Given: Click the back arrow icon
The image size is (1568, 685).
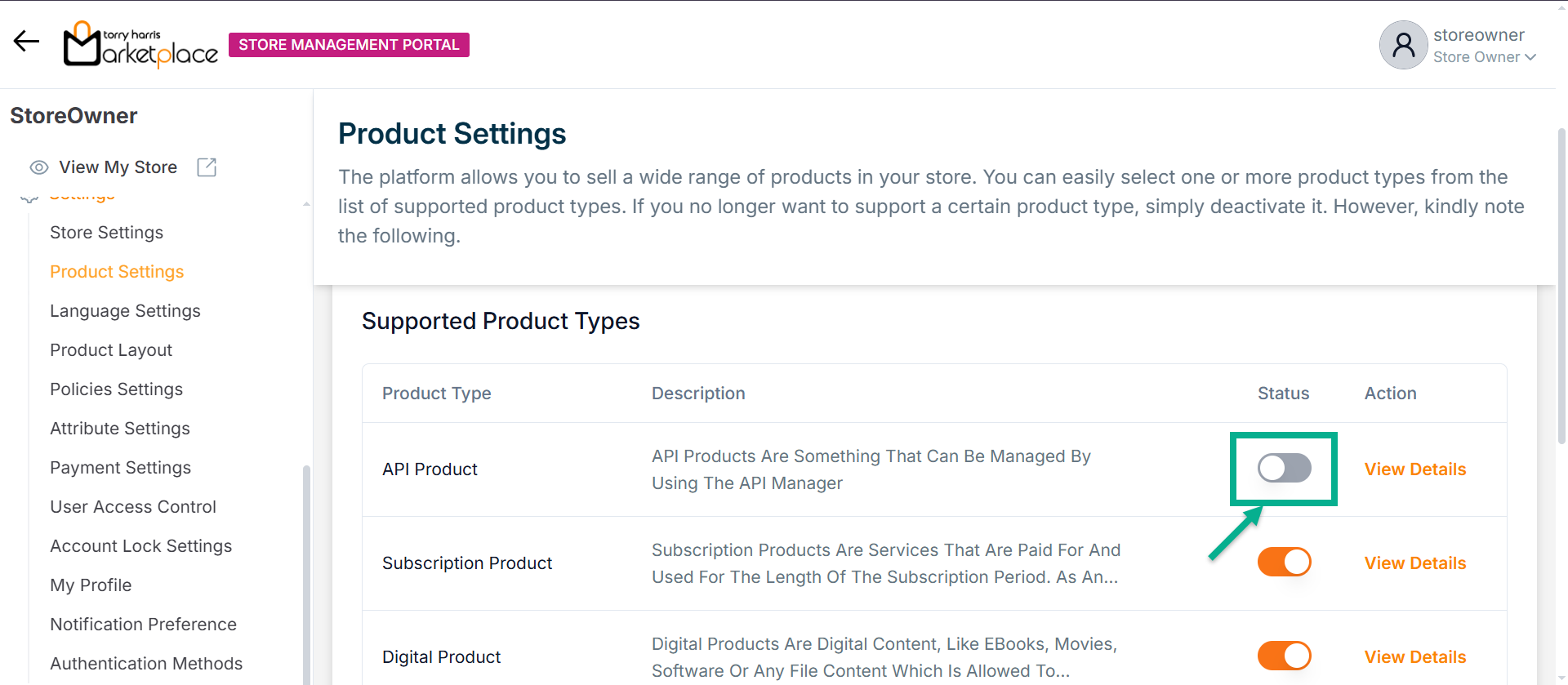Looking at the screenshot, I should pyautogui.click(x=26, y=42).
